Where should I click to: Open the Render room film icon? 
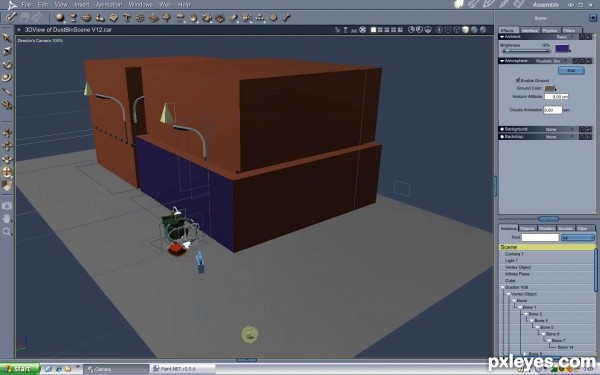(x=519, y=4)
